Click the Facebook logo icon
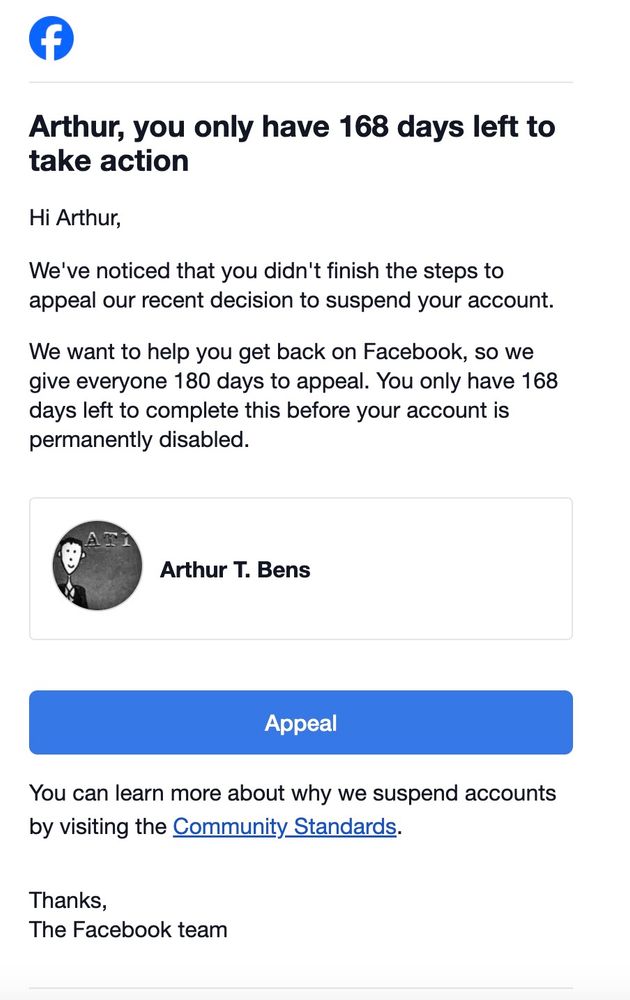The height and width of the screenshot is (1000, 630). point(51,38)
